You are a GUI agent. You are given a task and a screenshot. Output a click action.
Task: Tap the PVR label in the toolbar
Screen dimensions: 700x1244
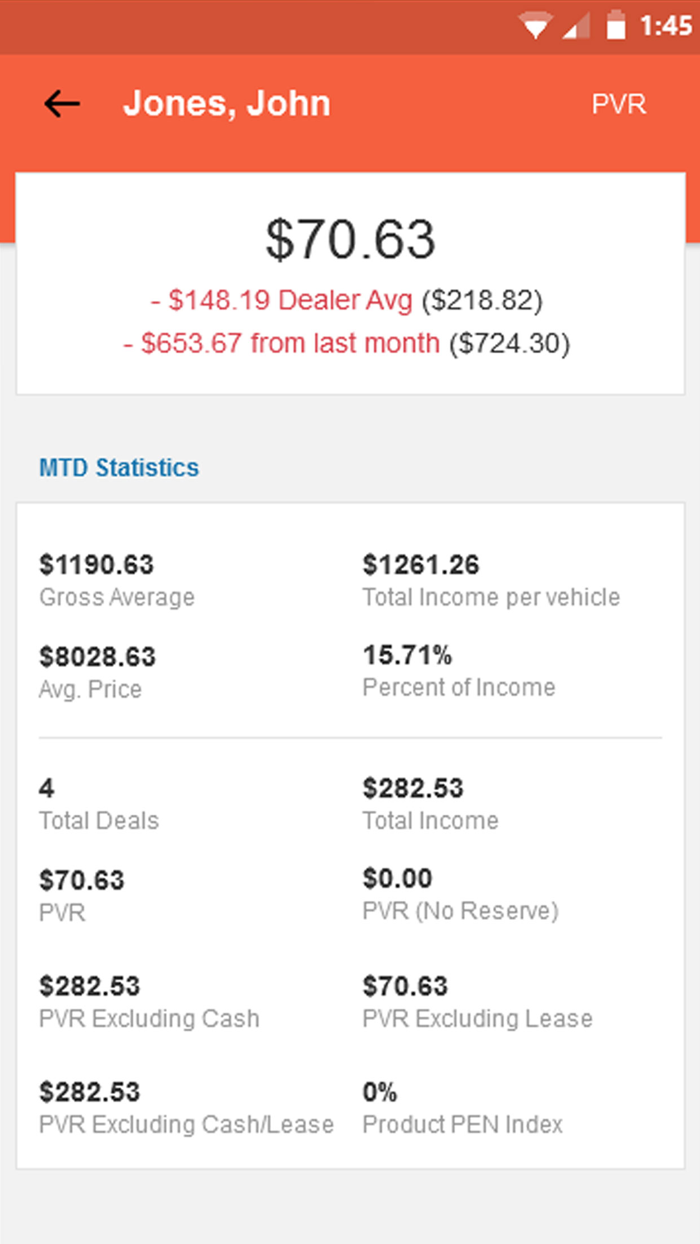tap(619, 104)
